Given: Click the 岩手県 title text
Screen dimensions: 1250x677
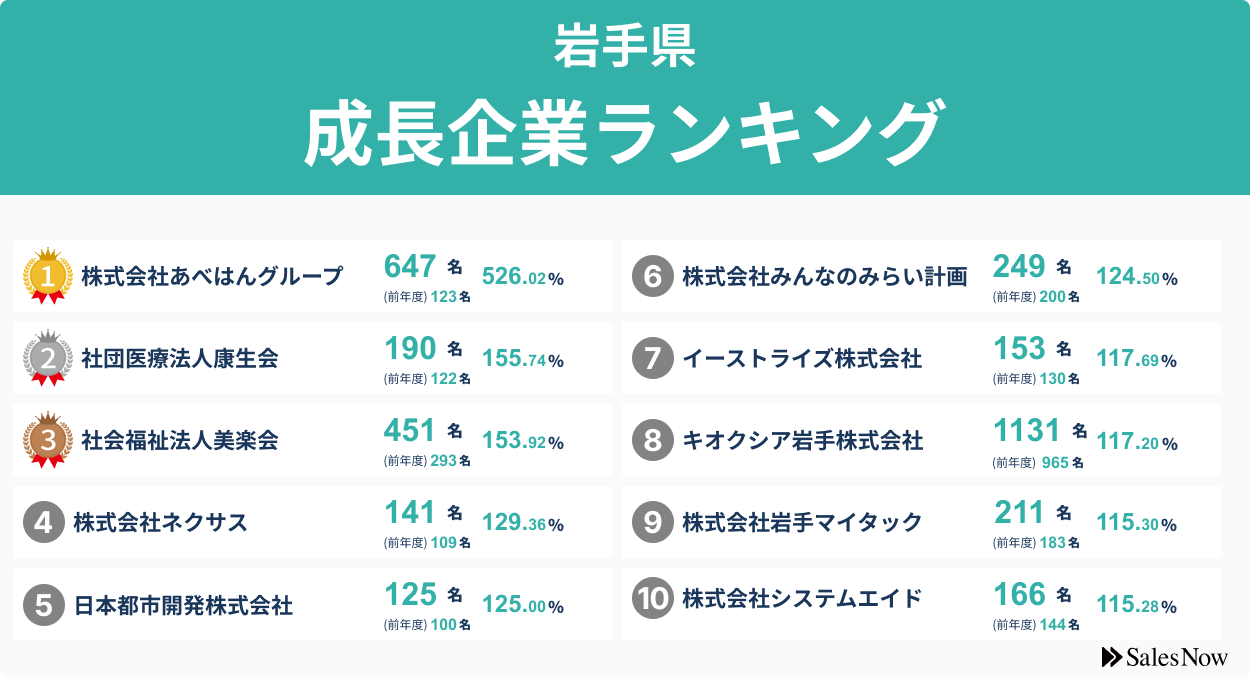Looking at the screenshot, I should tap(624, 47).
